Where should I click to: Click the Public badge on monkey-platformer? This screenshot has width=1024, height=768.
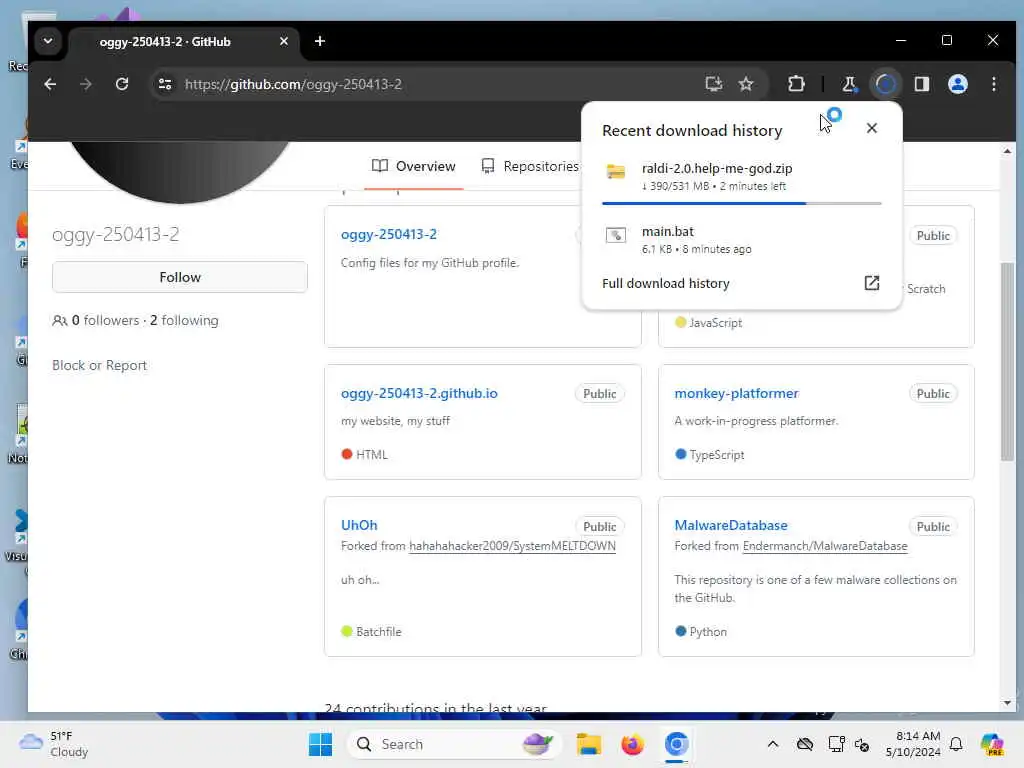tap(933, 394)
